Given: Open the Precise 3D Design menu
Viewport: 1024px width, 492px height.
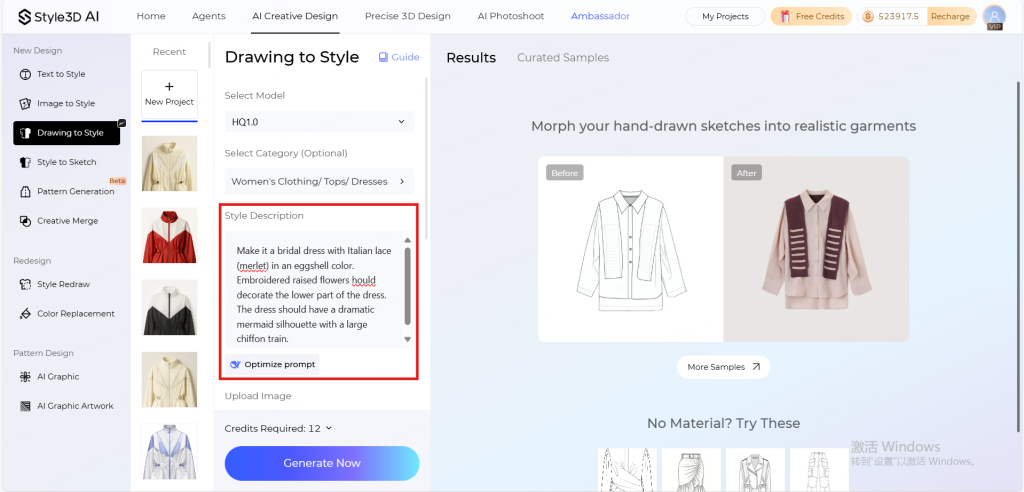Looking at the screenshot, I should pos(408,16).
